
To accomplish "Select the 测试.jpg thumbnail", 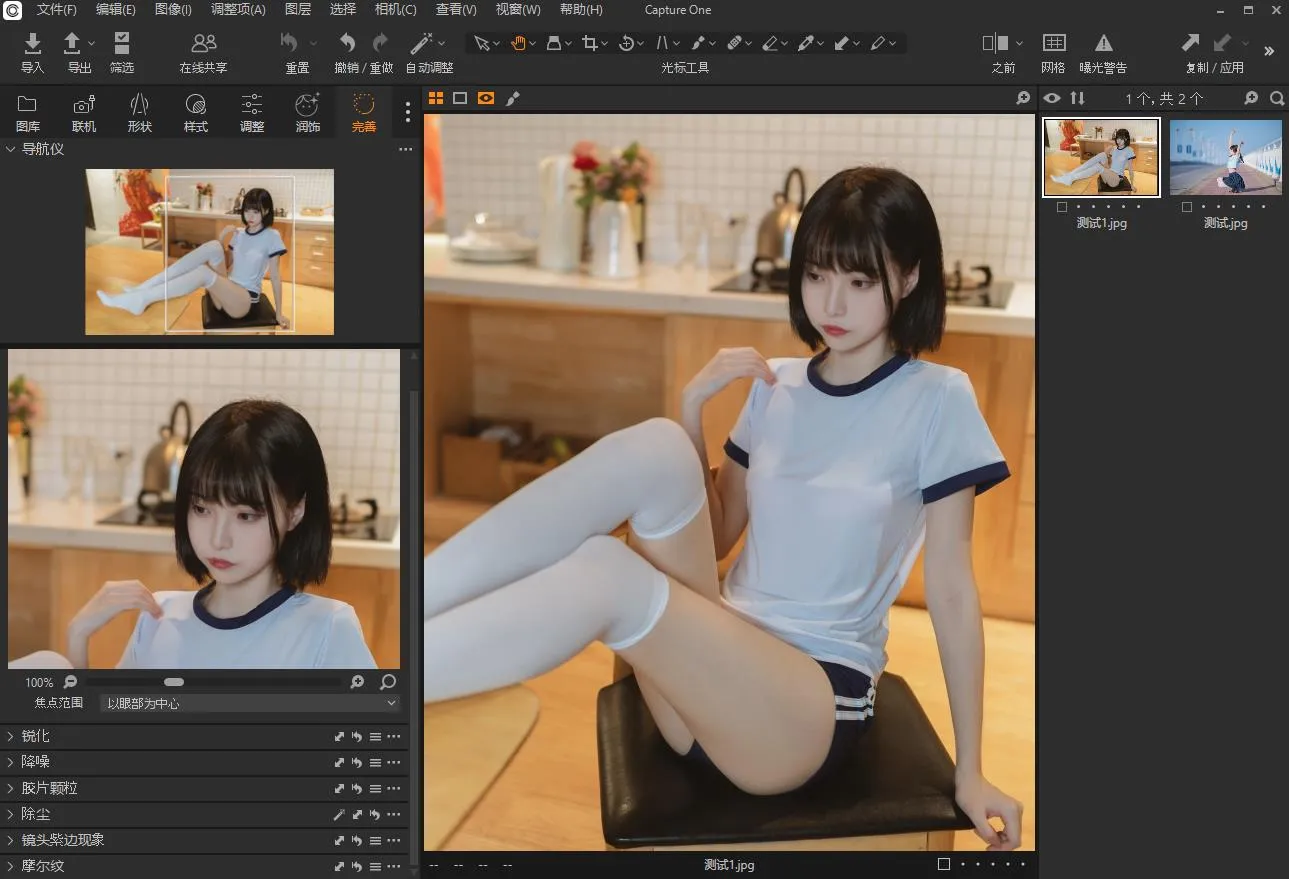I will click(x=1225, y=158).
